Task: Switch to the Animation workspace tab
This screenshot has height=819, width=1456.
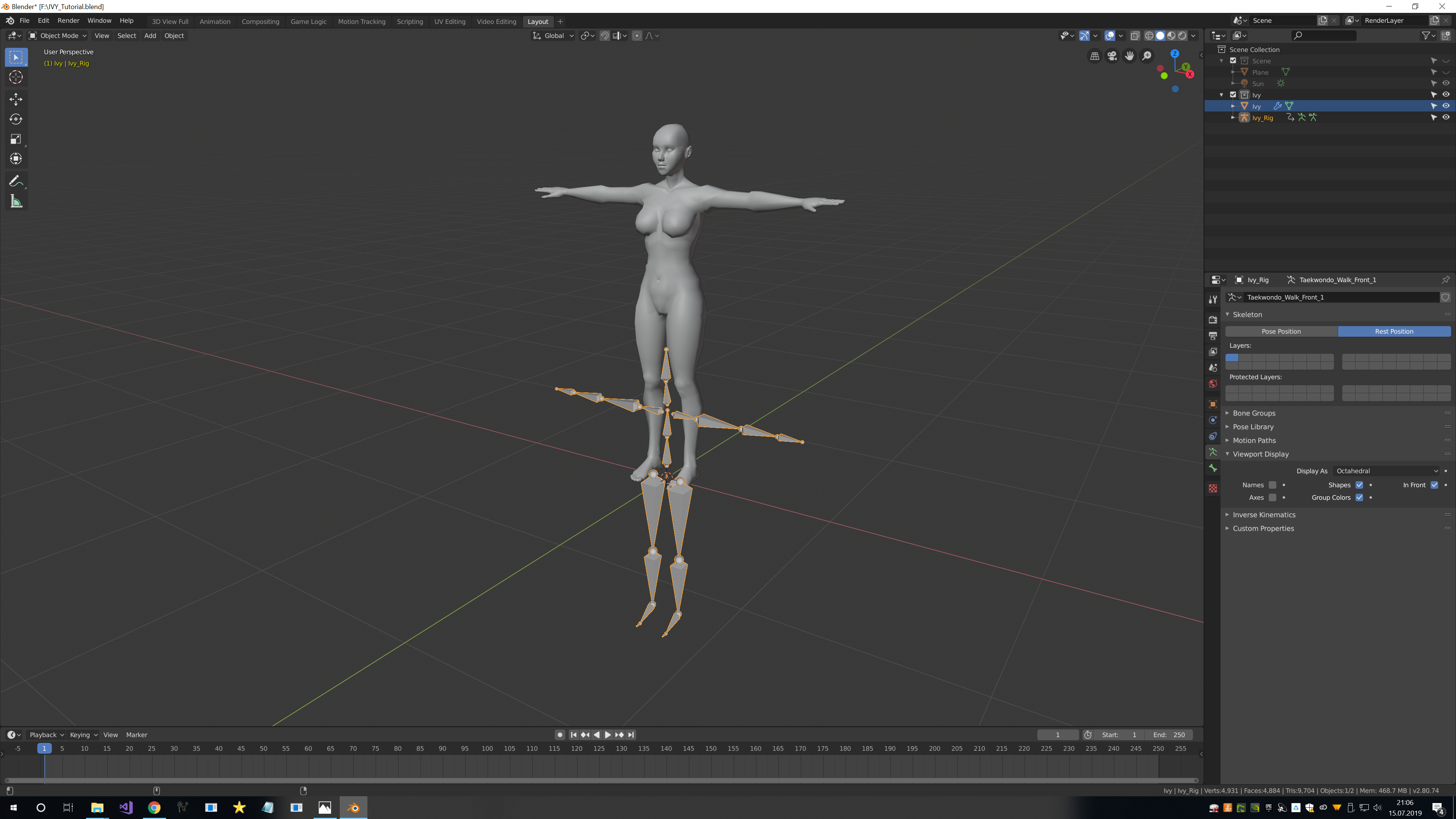Action: pos(215,22)
